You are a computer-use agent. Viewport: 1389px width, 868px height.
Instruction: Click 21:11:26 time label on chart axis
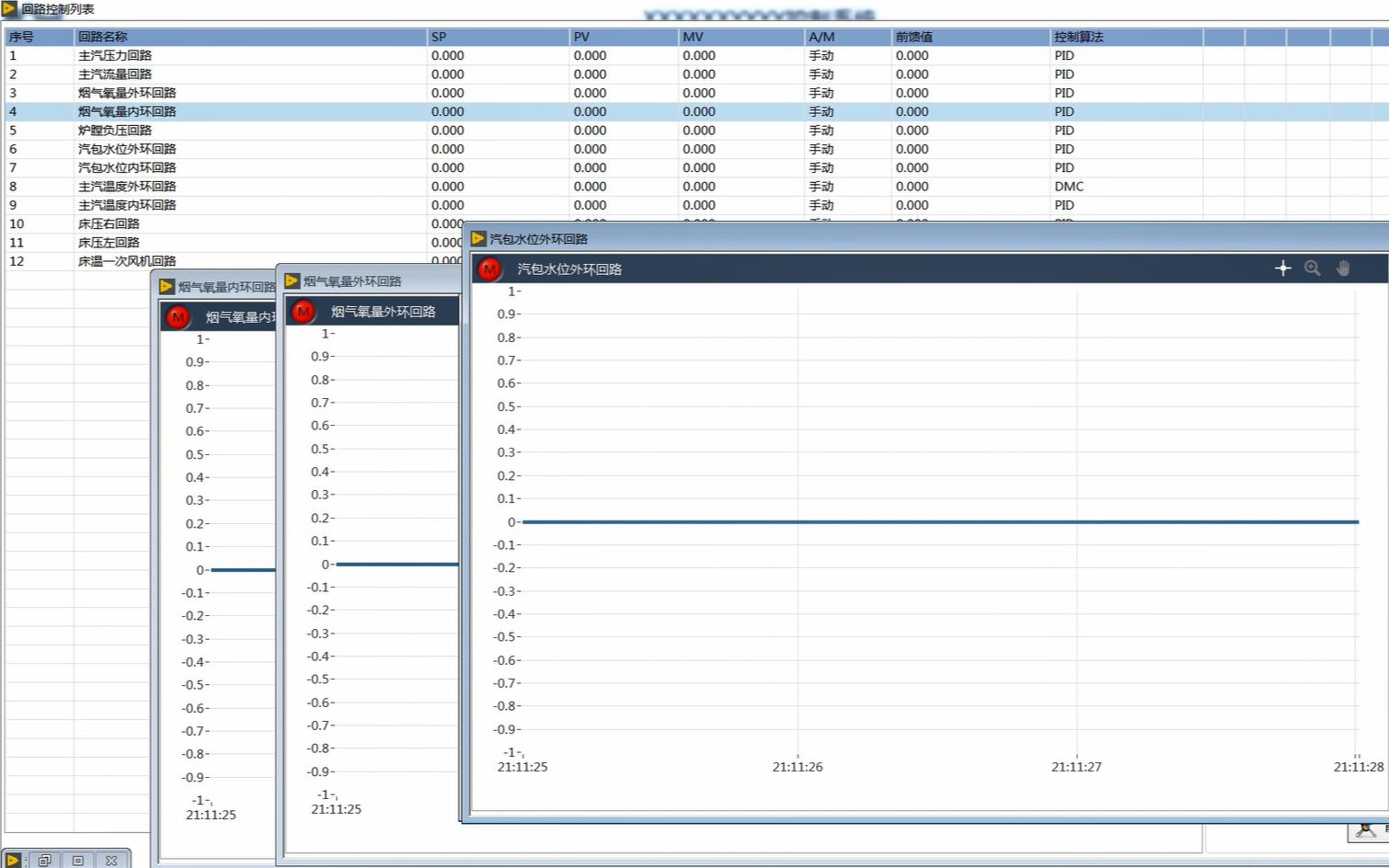[x=798, y=767]
